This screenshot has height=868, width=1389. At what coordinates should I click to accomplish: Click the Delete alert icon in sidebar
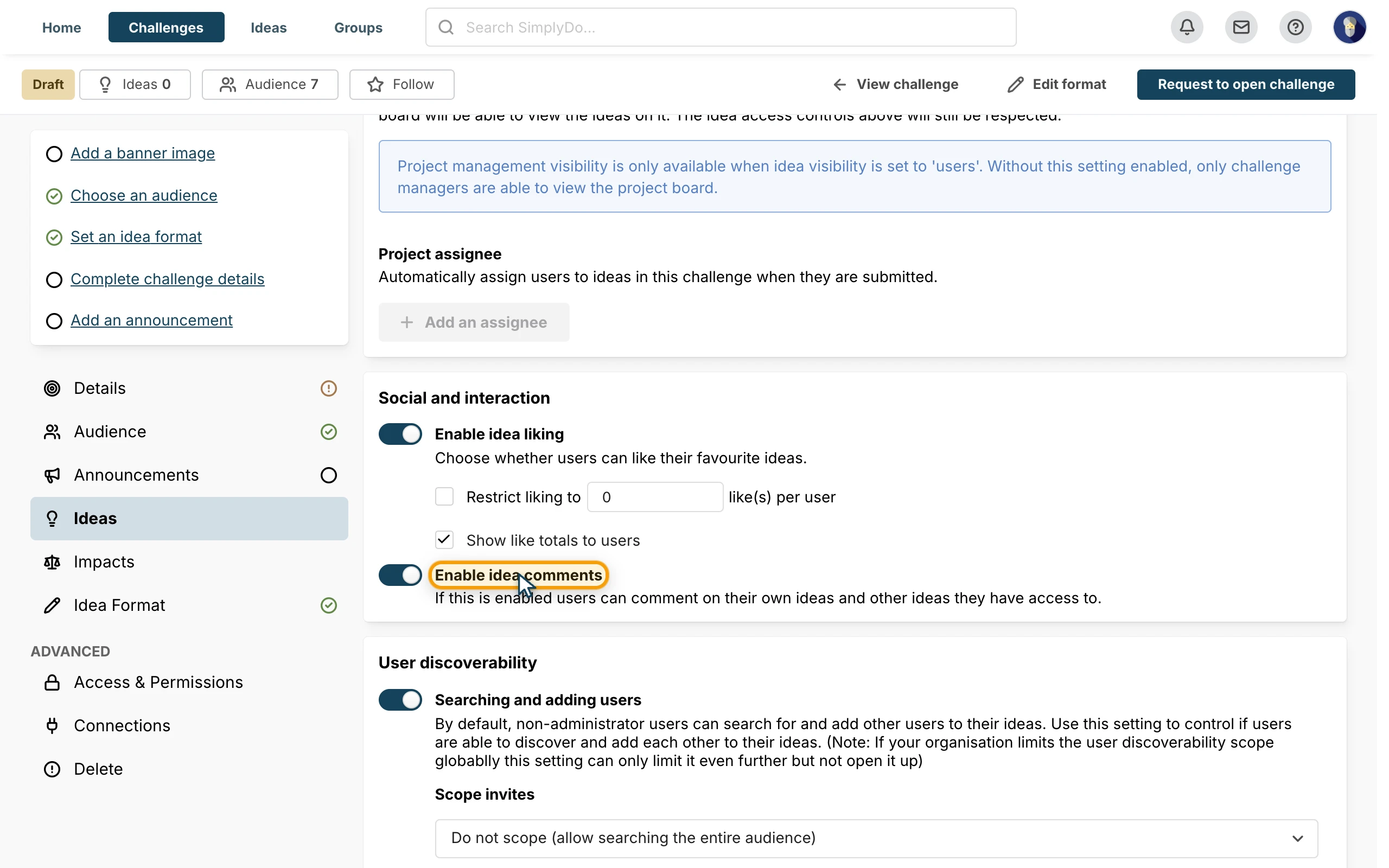[52, 769]
